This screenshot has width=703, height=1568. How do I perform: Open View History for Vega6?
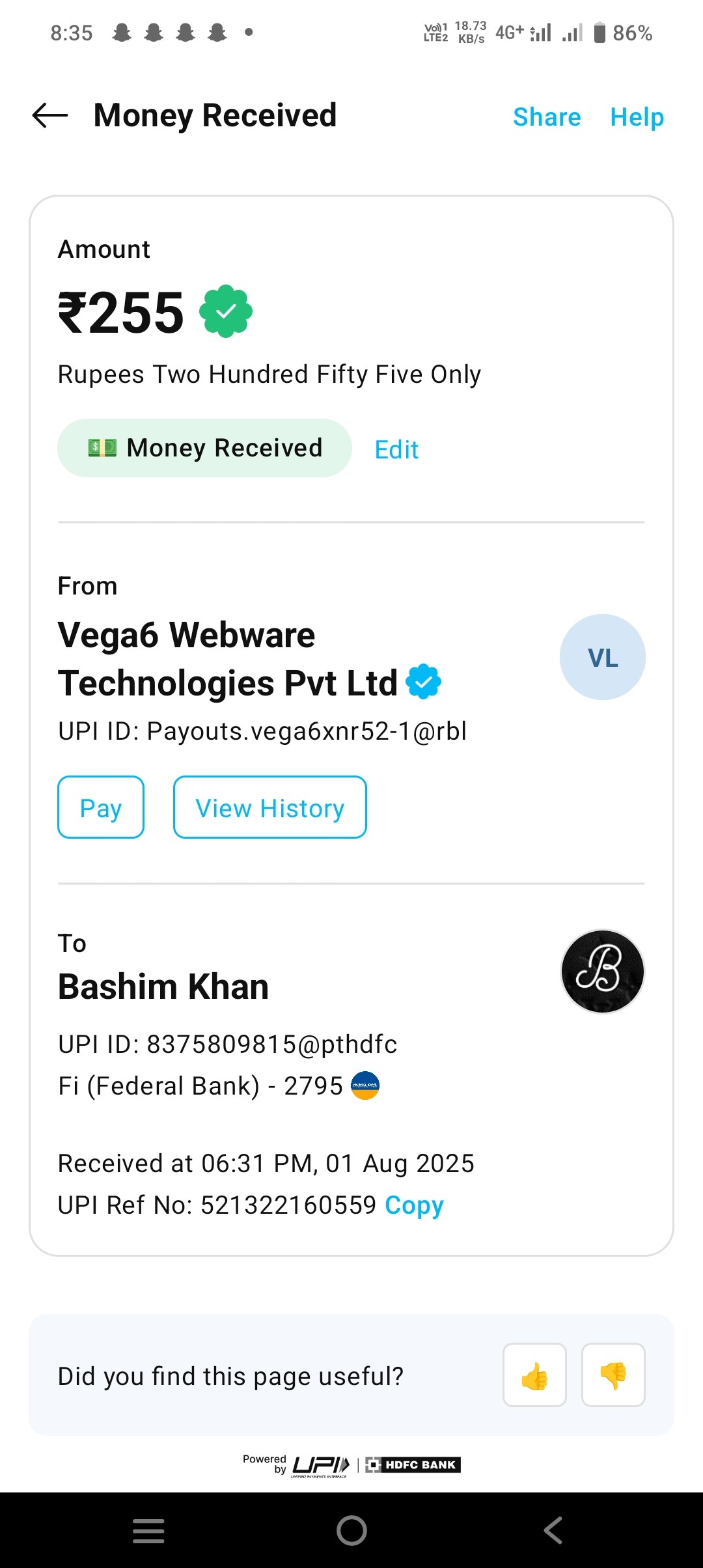269,807
